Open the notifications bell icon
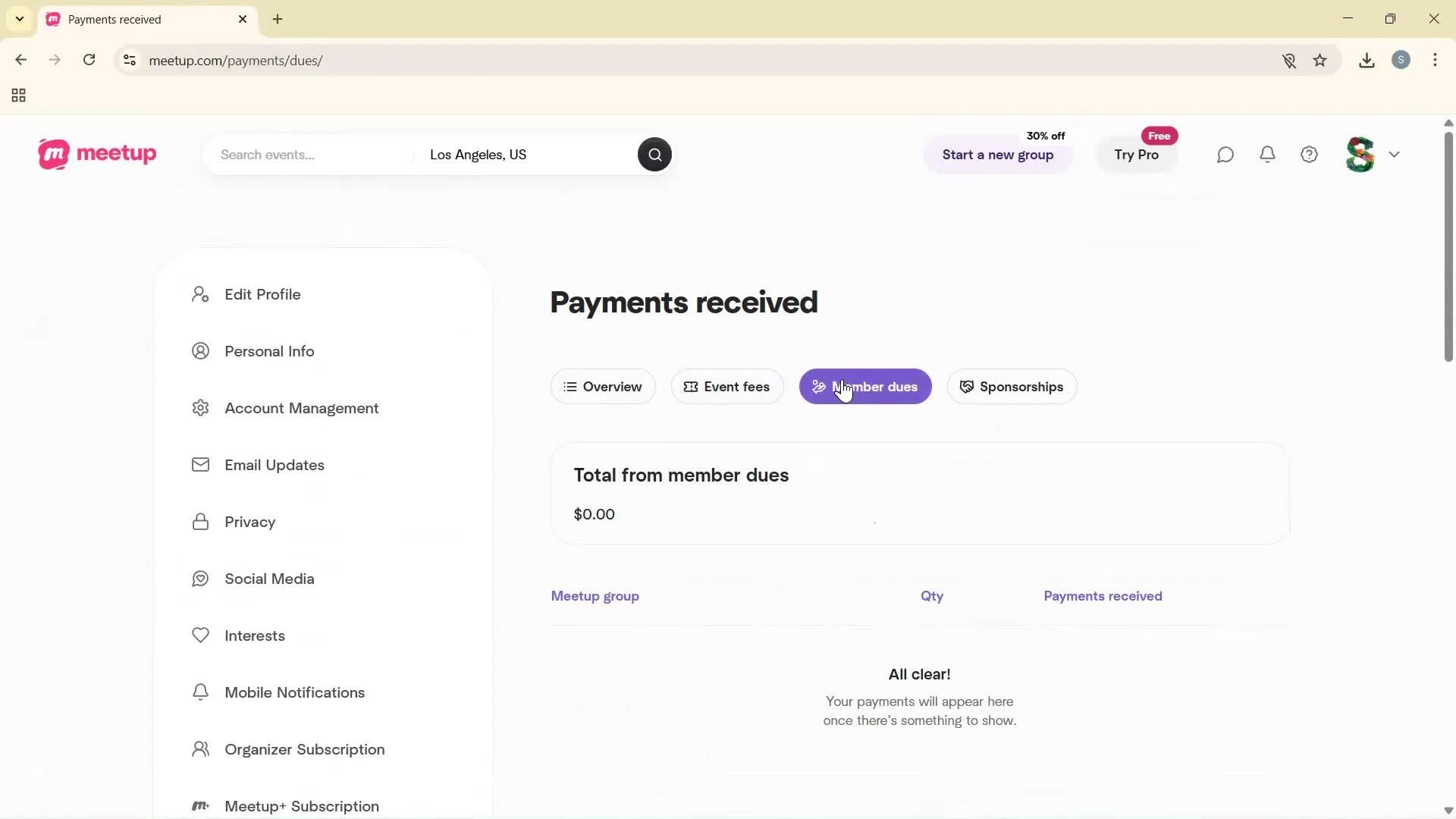 click(1268, 155)
